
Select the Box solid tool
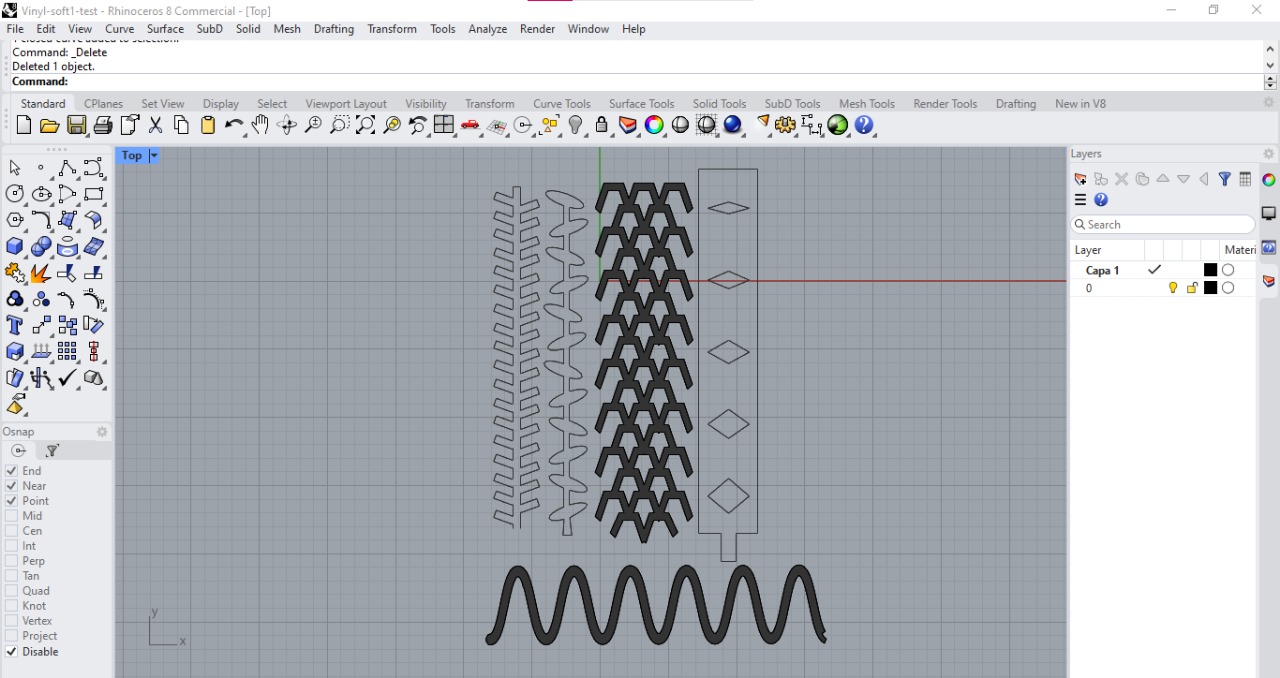coord(15,246)
